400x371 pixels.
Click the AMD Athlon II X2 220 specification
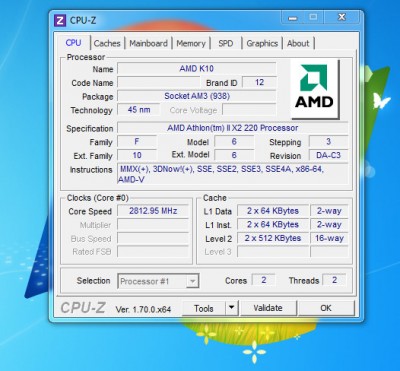pos(233,128)
